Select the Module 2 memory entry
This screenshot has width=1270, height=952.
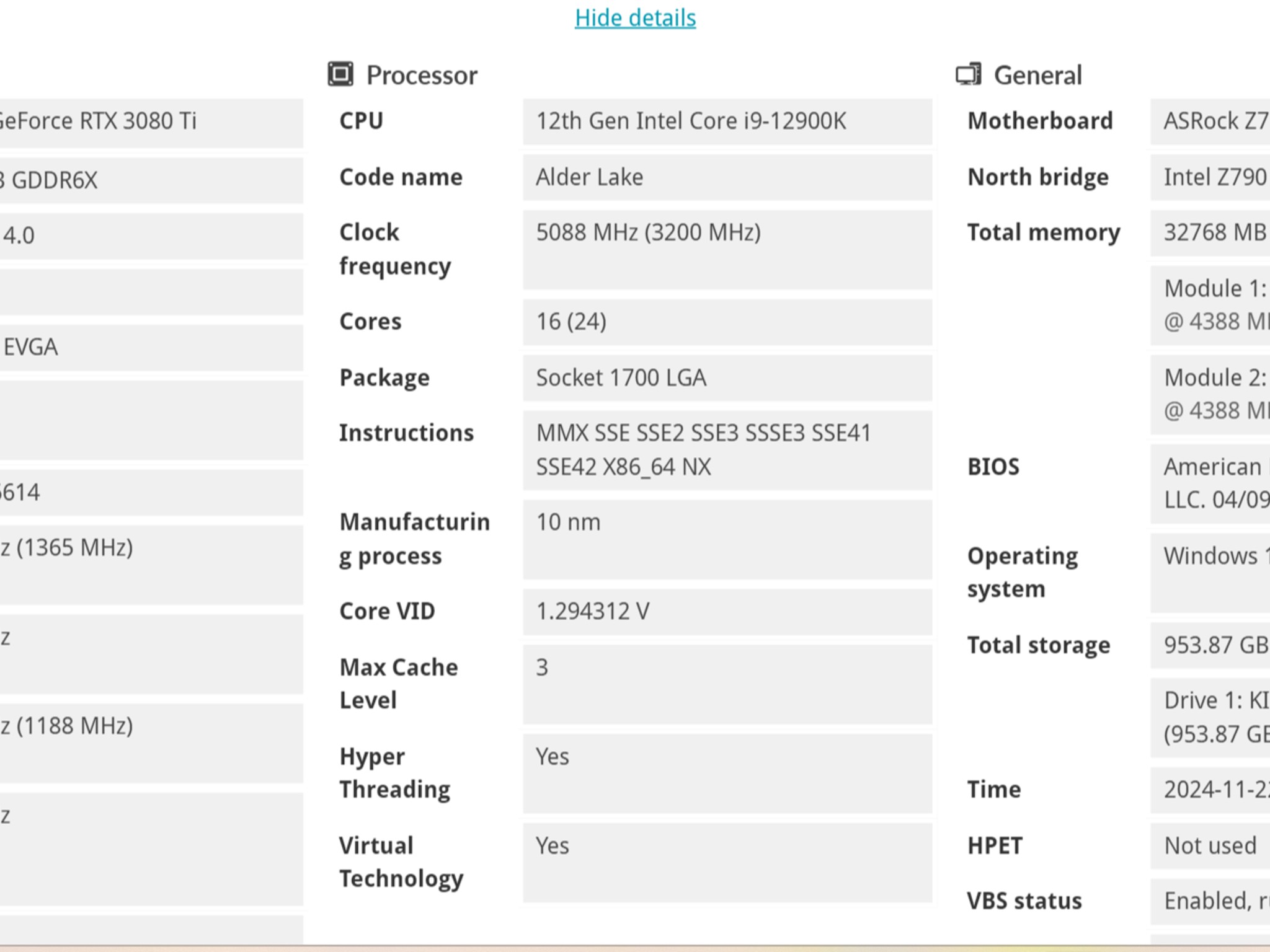1210,395
